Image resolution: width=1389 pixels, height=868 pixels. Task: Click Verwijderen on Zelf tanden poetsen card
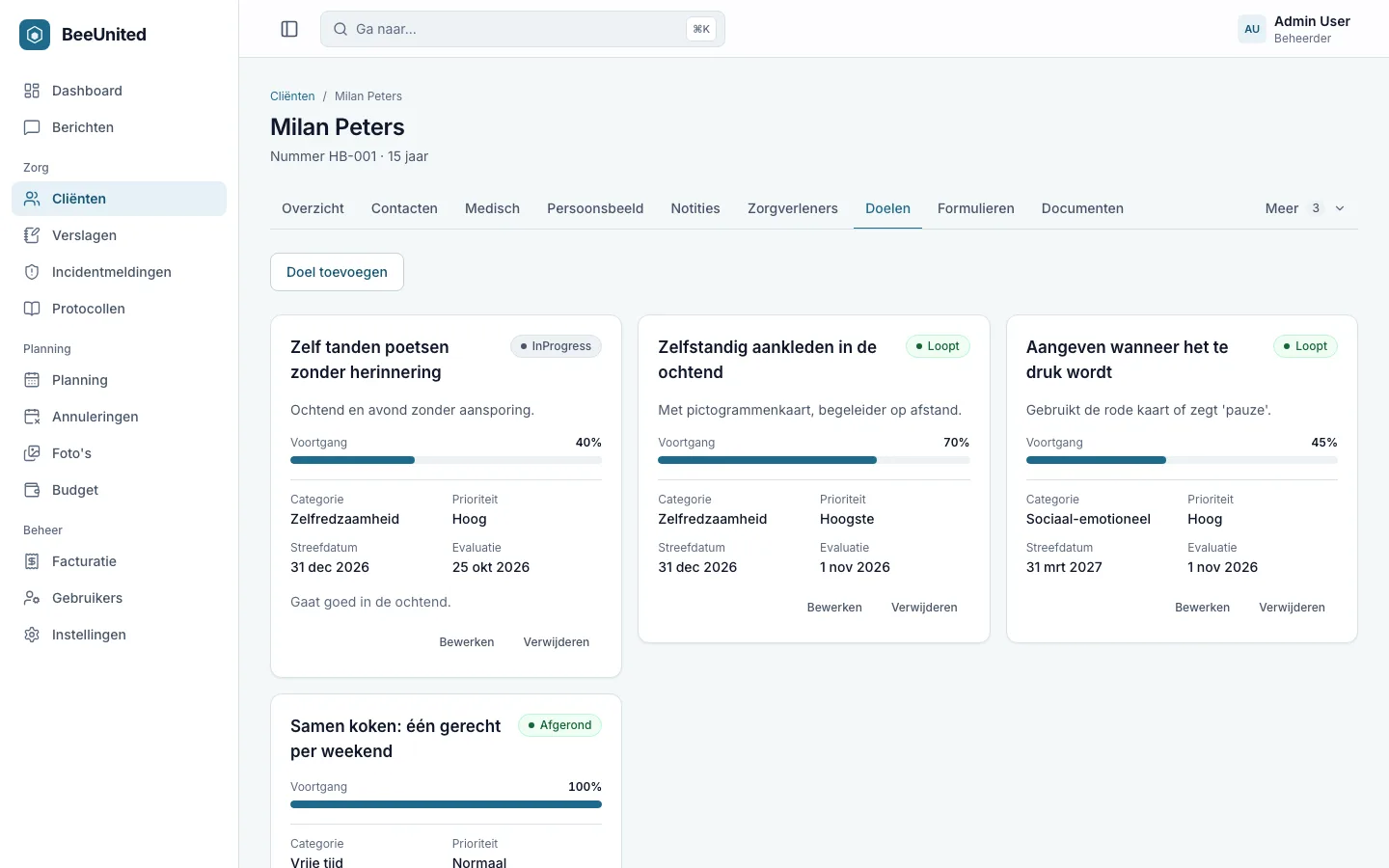point(557,642)
